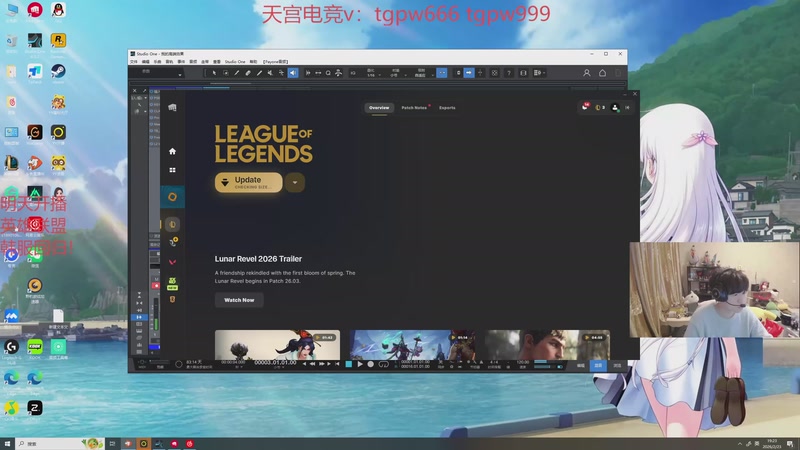This screenshot has height=450, width=800.
Task: Click the record-arm button on mixer channel
Action: click(x=156, y=286)
